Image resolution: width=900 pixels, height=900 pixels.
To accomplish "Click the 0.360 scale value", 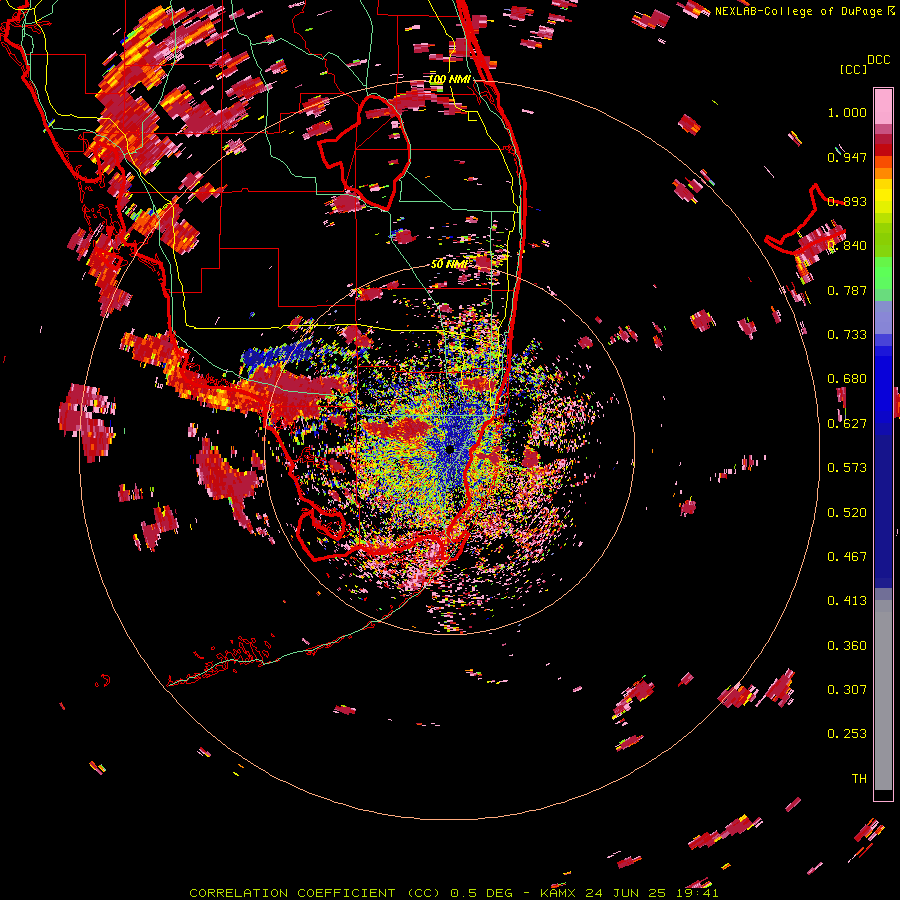I will (x=847, y=646).
